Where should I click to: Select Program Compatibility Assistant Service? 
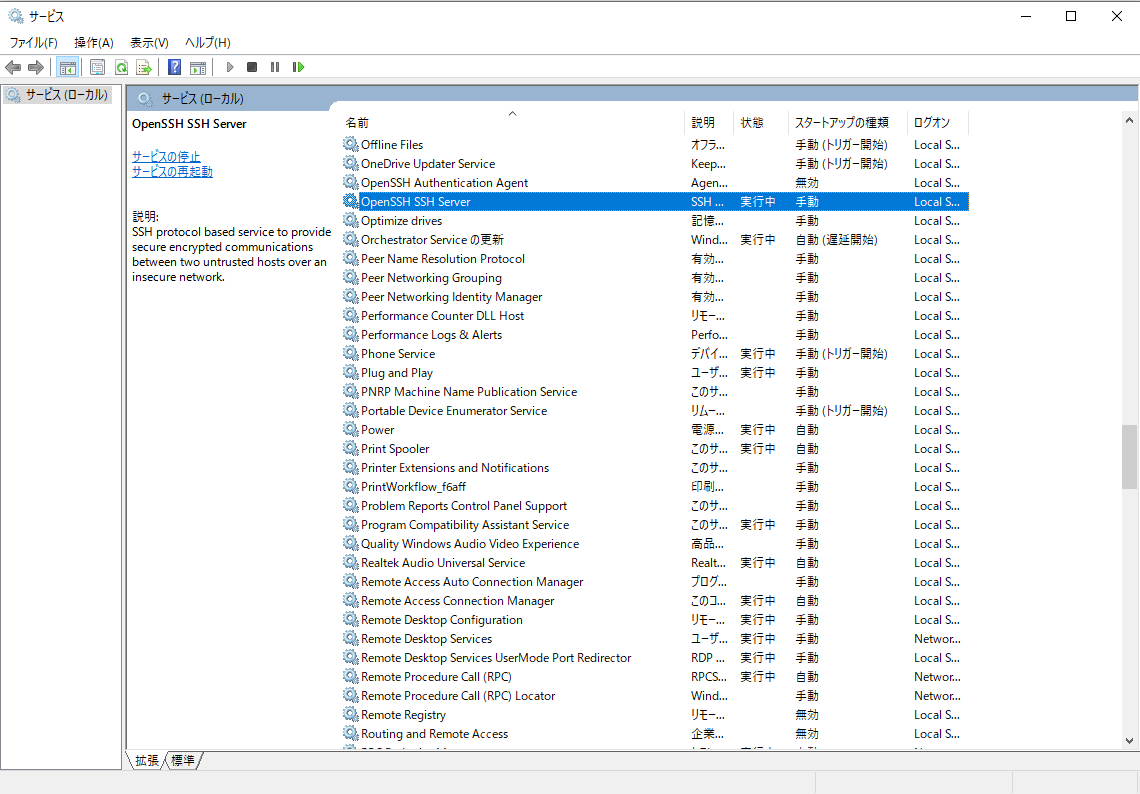coord(655,524)
